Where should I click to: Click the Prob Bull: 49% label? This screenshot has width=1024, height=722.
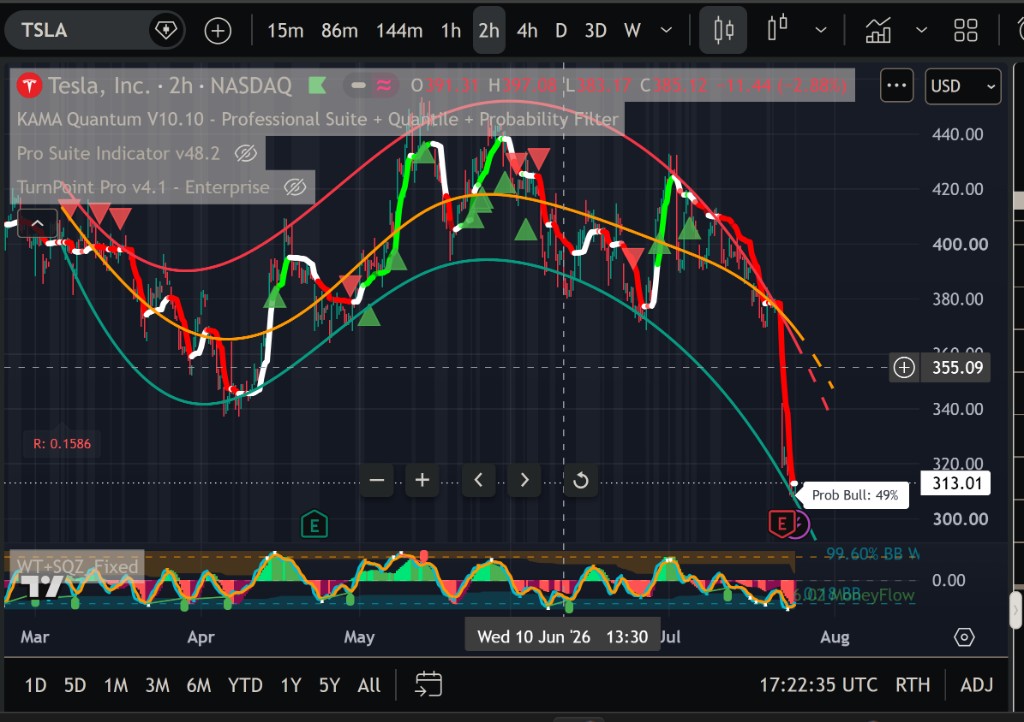click(x=854, y=495)
